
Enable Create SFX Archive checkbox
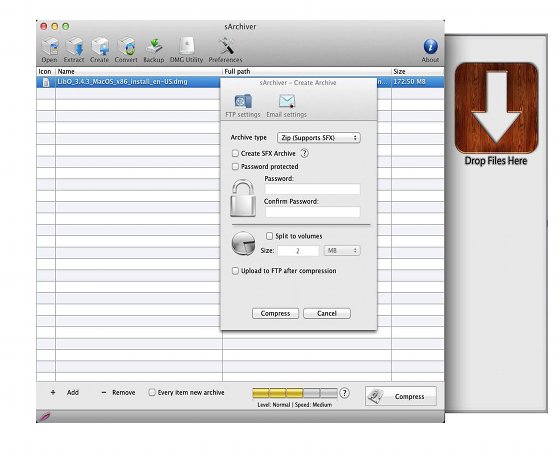(x=235, y=153)
